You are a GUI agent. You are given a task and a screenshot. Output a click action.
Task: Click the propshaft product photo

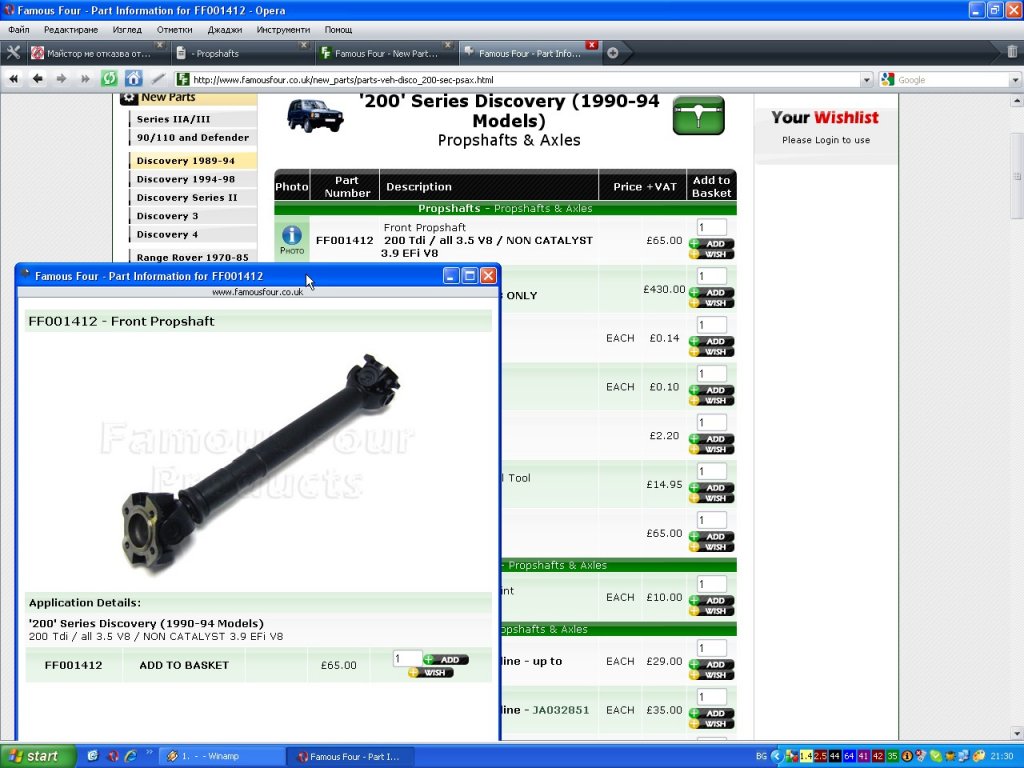pyautogui.click(x=260, y=464)
